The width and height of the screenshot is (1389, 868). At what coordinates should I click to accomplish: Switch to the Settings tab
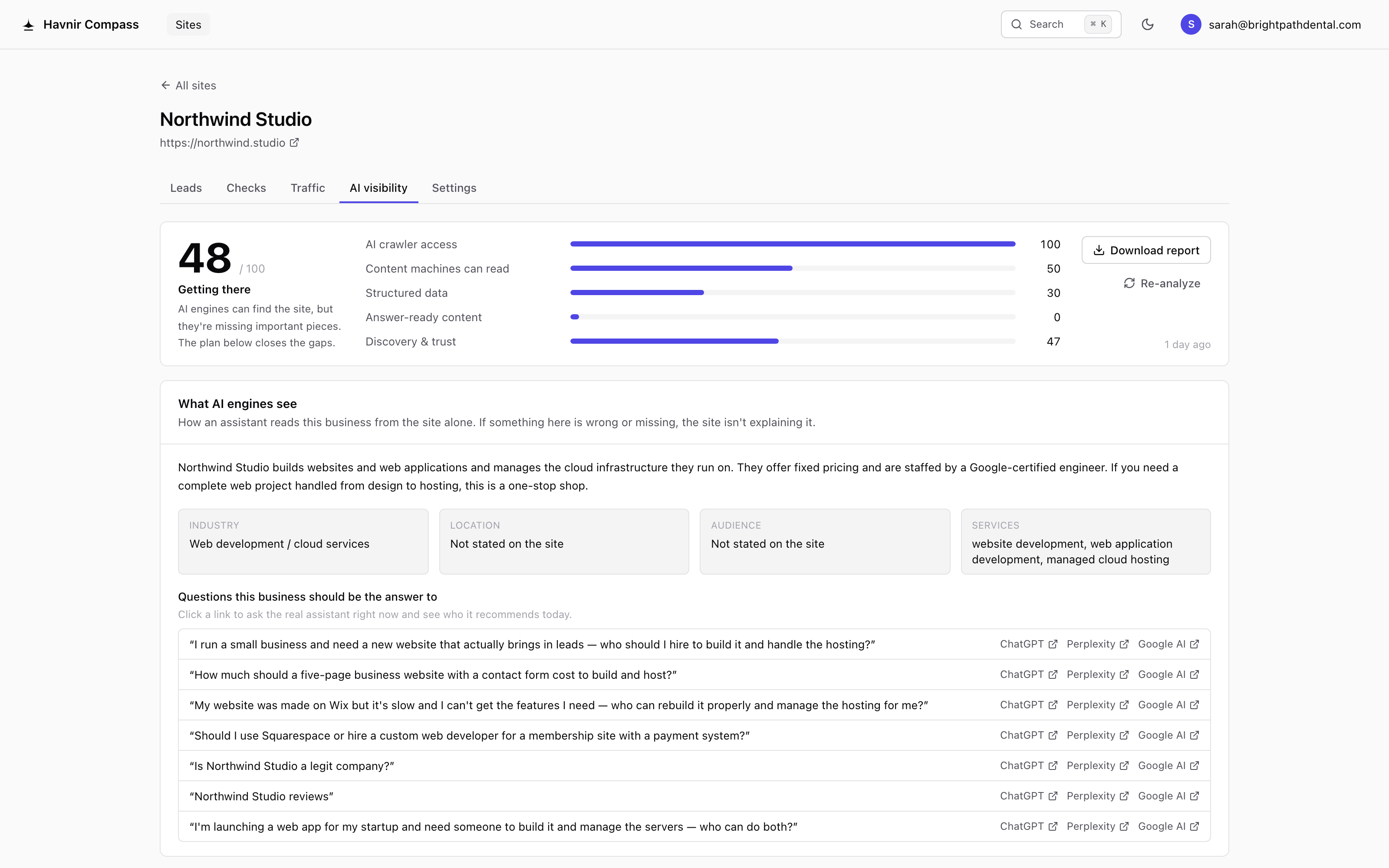(454, 188)
